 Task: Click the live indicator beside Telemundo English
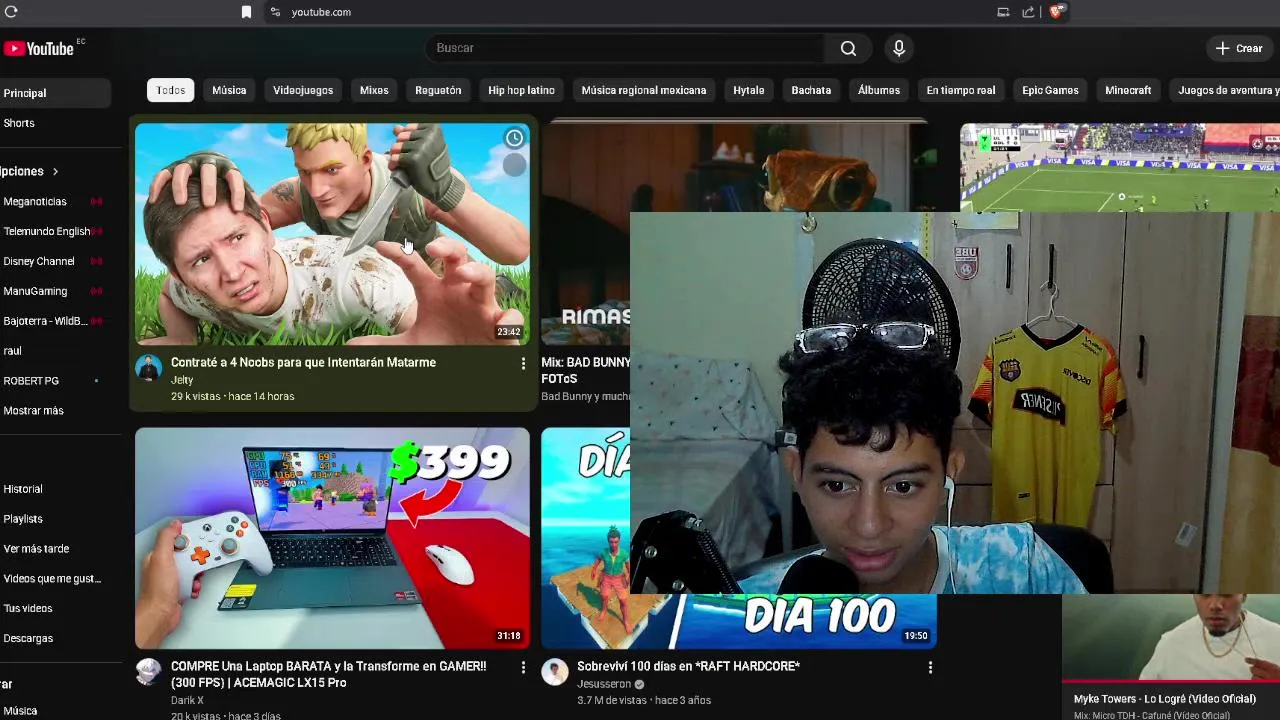point(97,231)
